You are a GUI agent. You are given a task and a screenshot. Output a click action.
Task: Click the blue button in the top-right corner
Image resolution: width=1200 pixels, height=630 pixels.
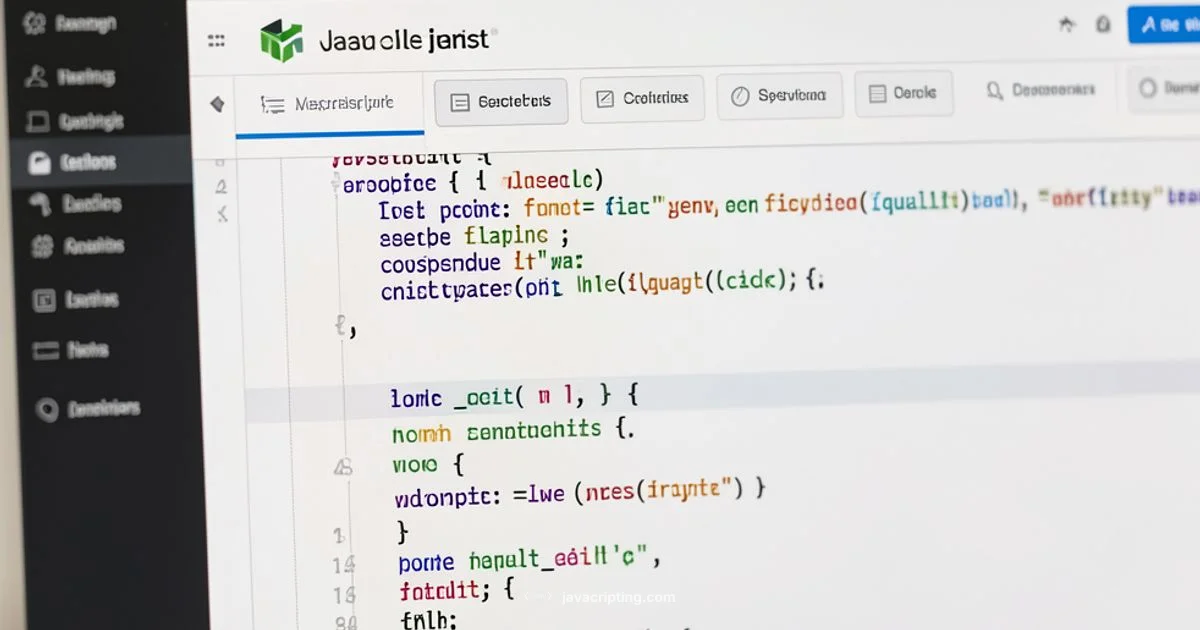1168,24
